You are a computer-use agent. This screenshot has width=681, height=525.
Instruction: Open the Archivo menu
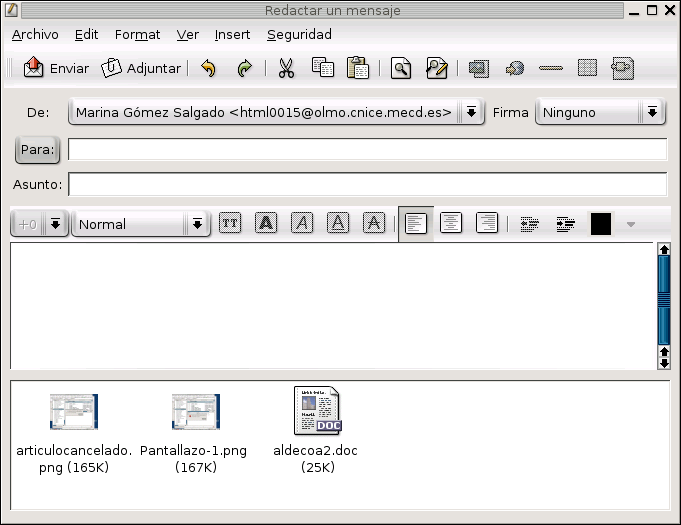[35, 34]
